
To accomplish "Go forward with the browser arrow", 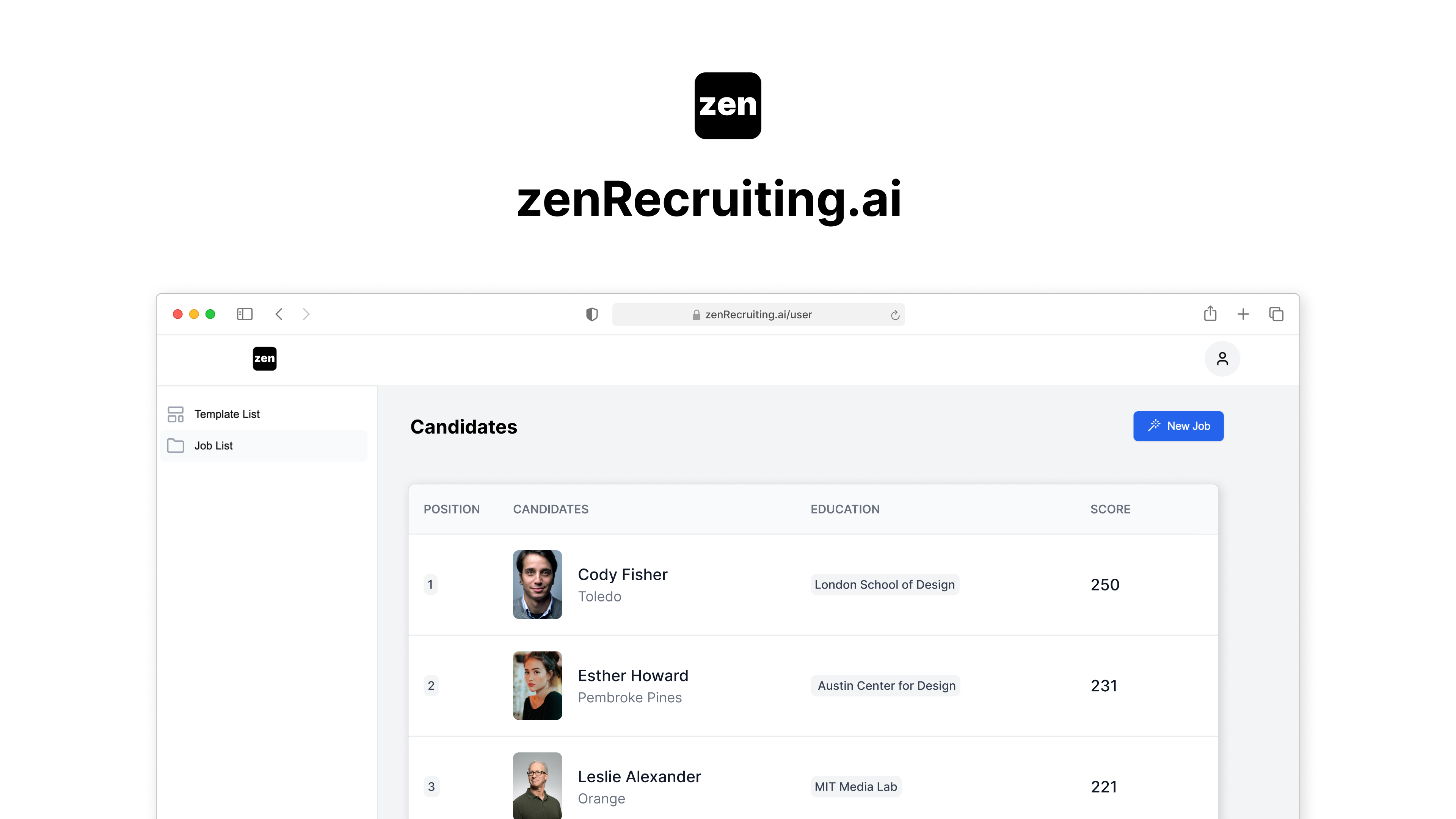I will pos(306,314).
